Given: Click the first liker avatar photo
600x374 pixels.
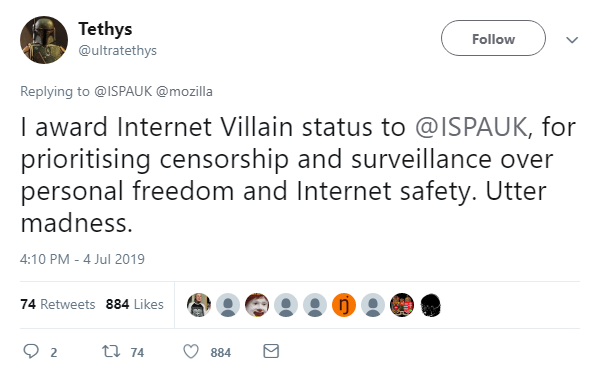Looking at the screenshot, I should (x=199, y=305).
